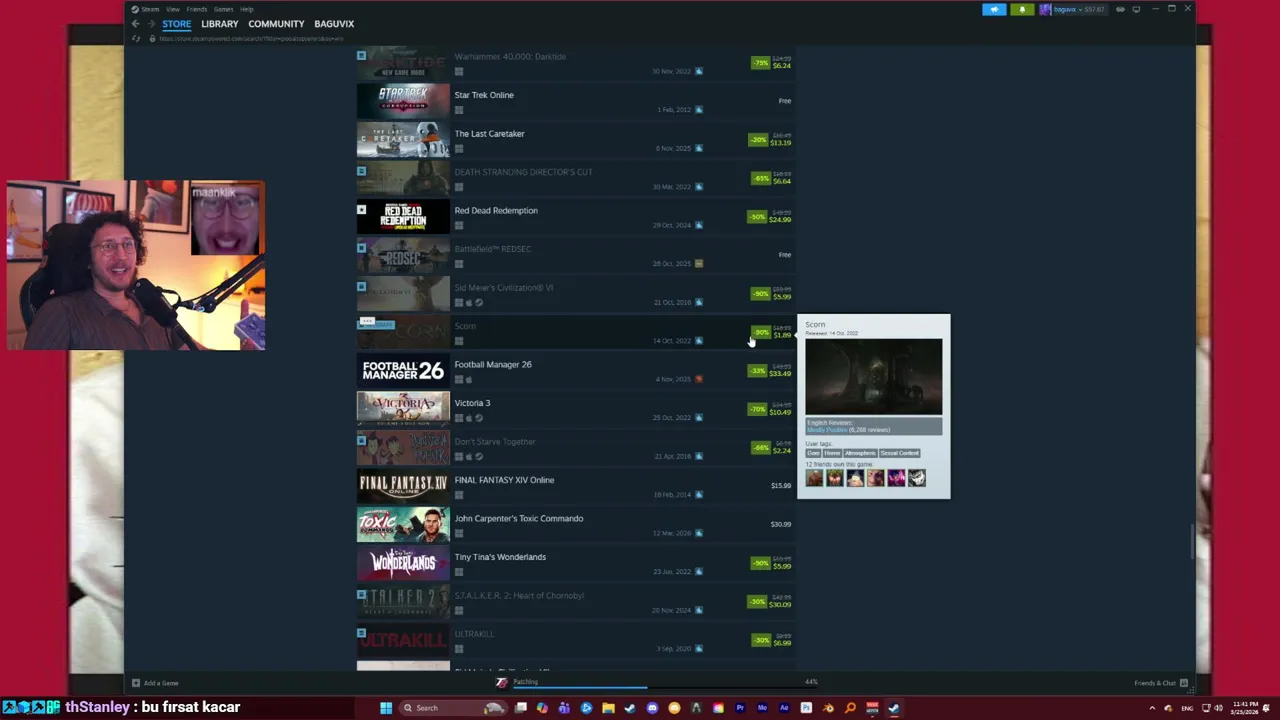Click the ULTRAKILL capsule thumbnail
1280x720 pixels.
(403, 640)
